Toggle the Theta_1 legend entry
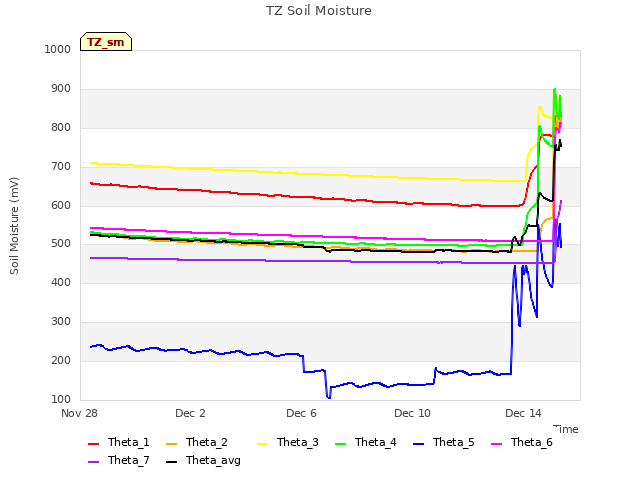Screen dimensions: 640x480 click(x=119, y=442)
